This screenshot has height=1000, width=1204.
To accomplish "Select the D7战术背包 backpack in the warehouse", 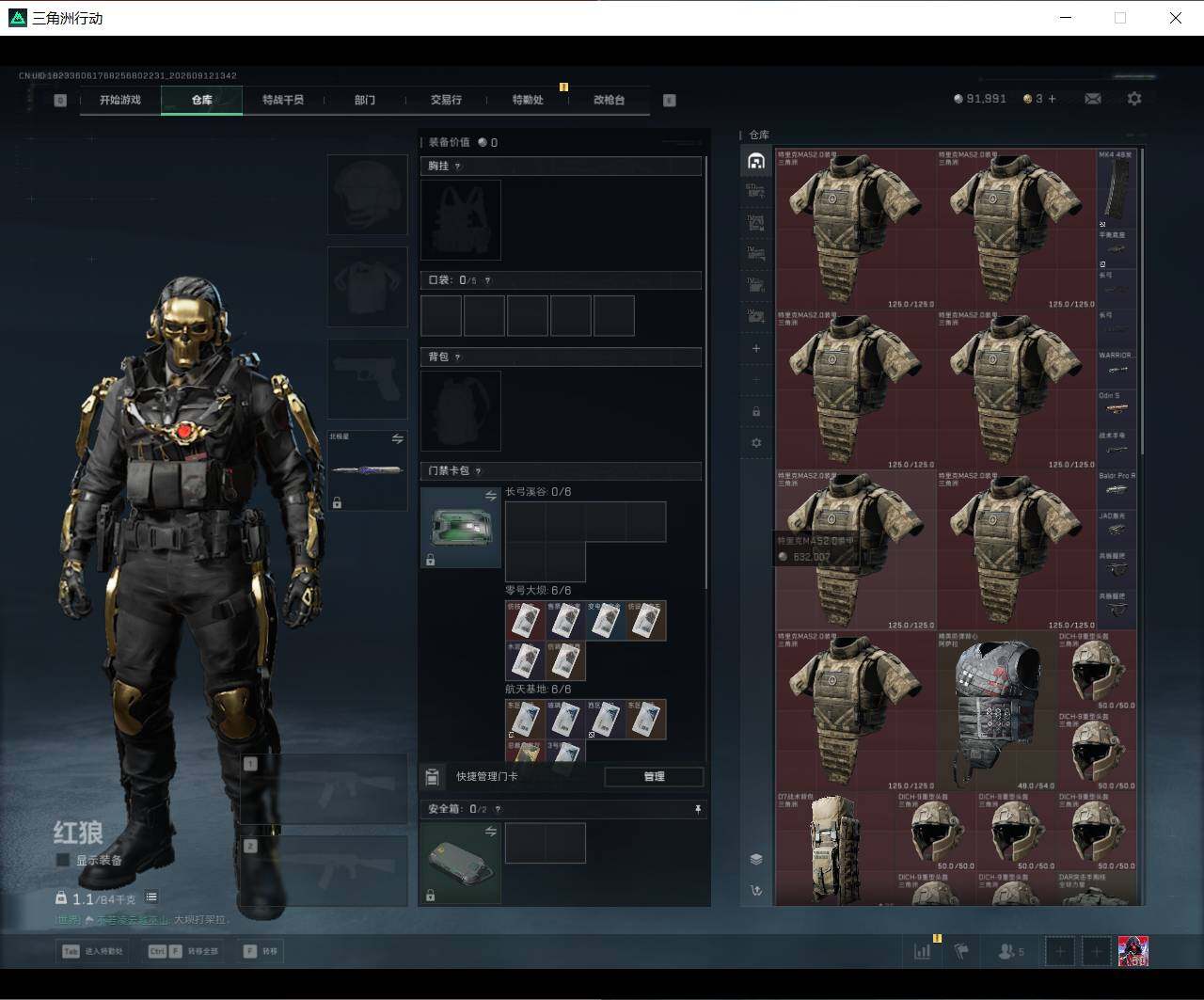I will click(835, 849).
